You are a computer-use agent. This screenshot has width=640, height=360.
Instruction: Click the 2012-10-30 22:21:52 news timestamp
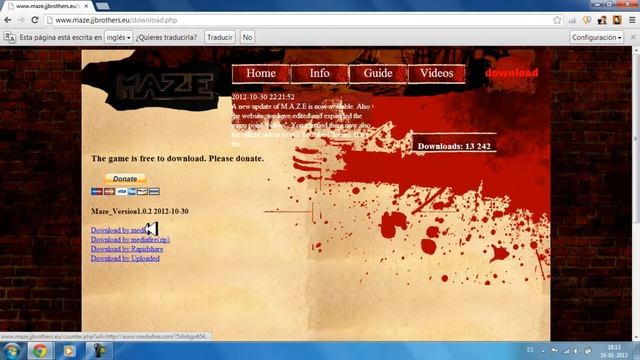[263, 97]
